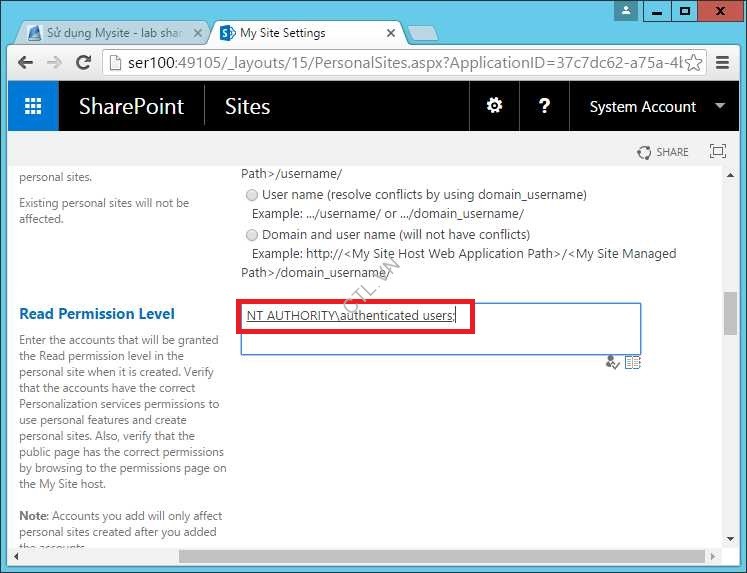
Task: Click the SharePoint title link
Action: [x=131, y=107]
